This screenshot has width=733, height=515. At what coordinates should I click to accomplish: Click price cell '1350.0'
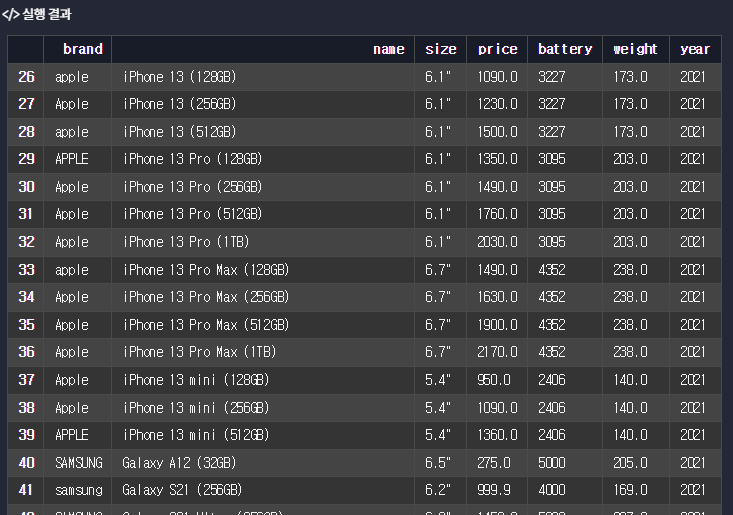497,159
